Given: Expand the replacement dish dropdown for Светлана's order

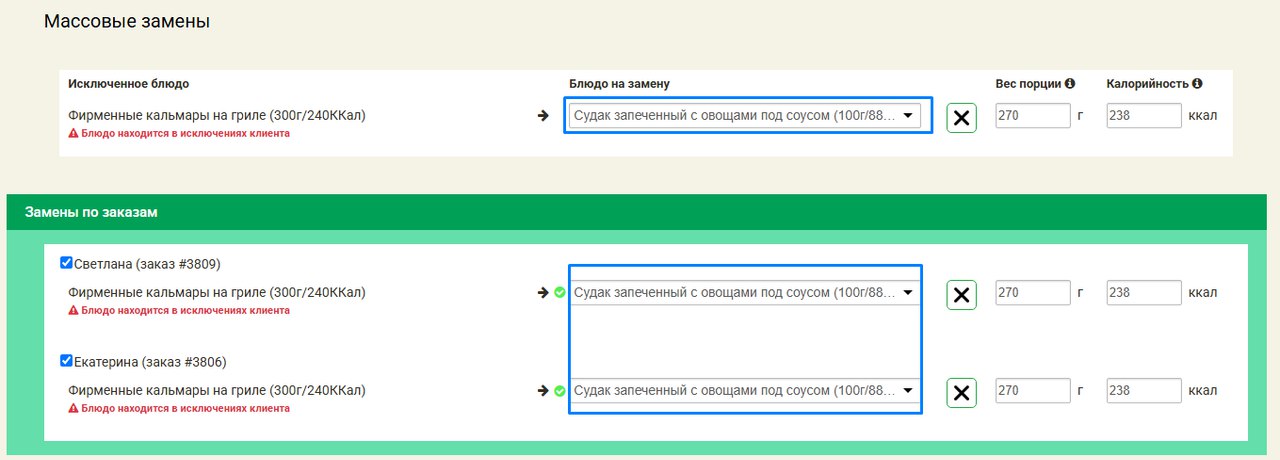Looking at the screenshot, I should [745, 293].
